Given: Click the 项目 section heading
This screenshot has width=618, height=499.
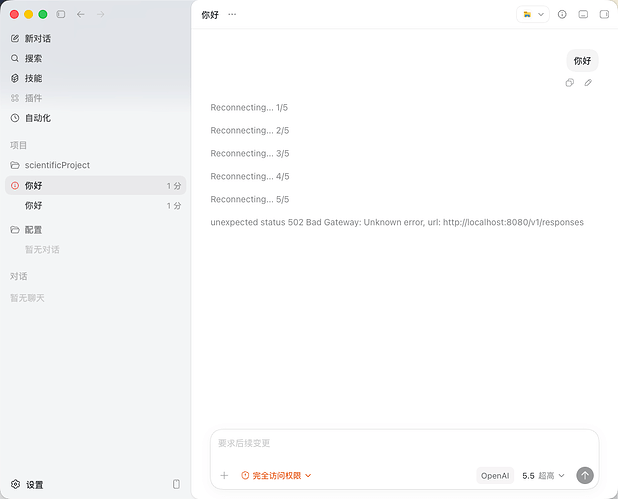Looking at the screenshot, I should click(x=18, y=145).
